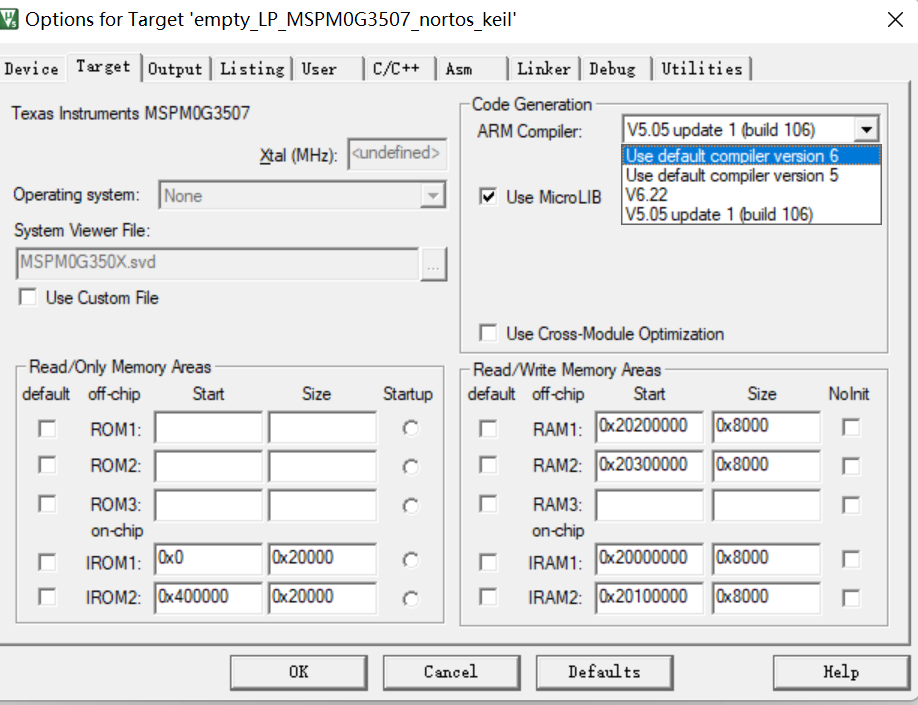Click the ROM2 Start address field
This screenshot has height=705, width=918.
pos(208,466)
